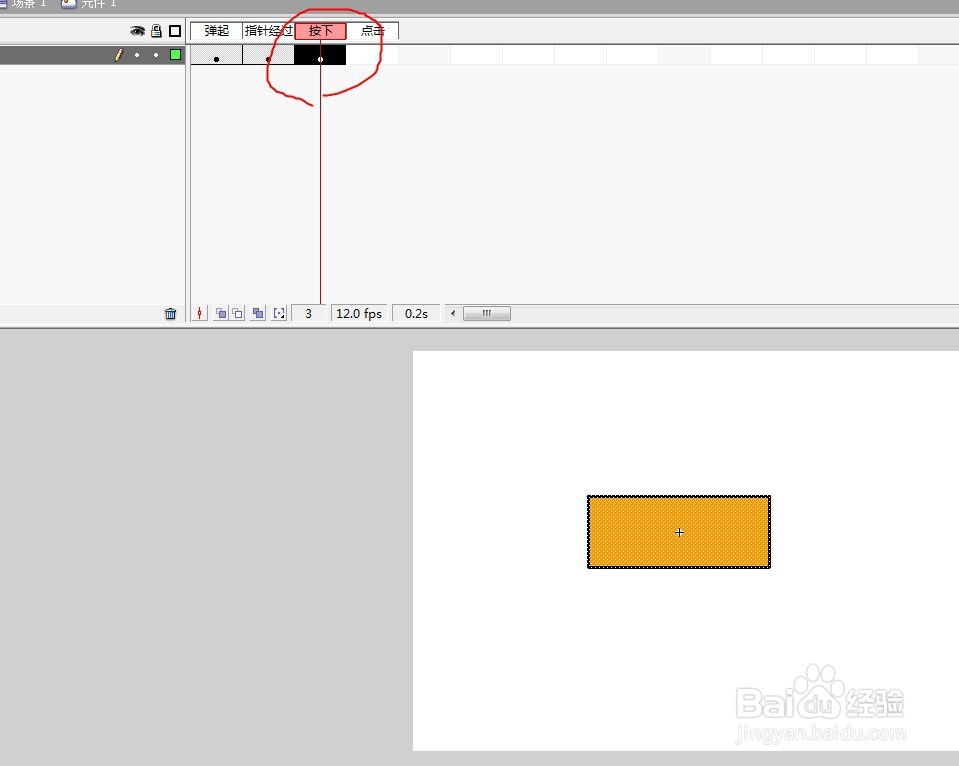
Task: Click the crosshair registration point in the rectangle
Action: [x=679, y=533]
